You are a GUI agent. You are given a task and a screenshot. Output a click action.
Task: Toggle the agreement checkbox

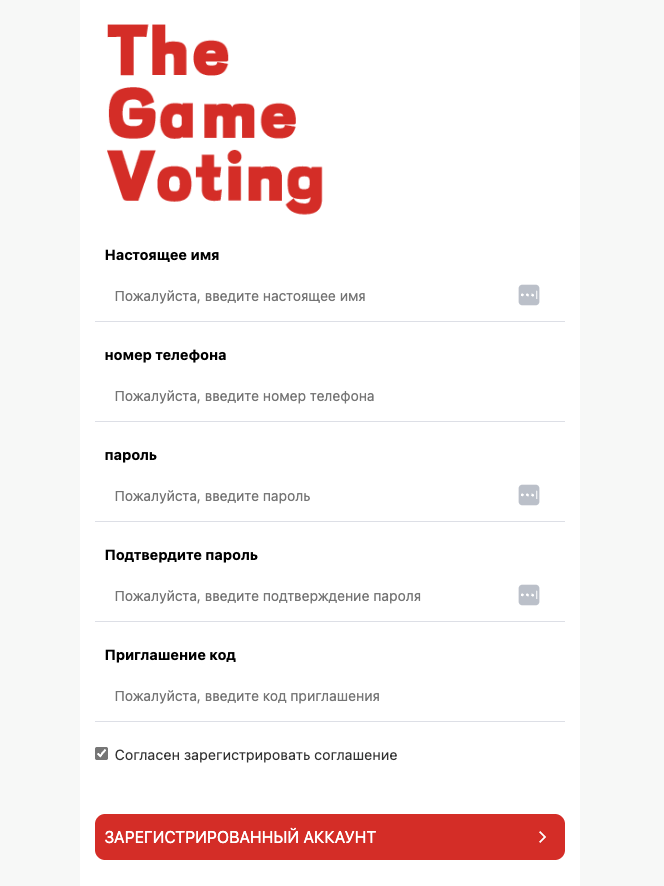tap(101, 754)
